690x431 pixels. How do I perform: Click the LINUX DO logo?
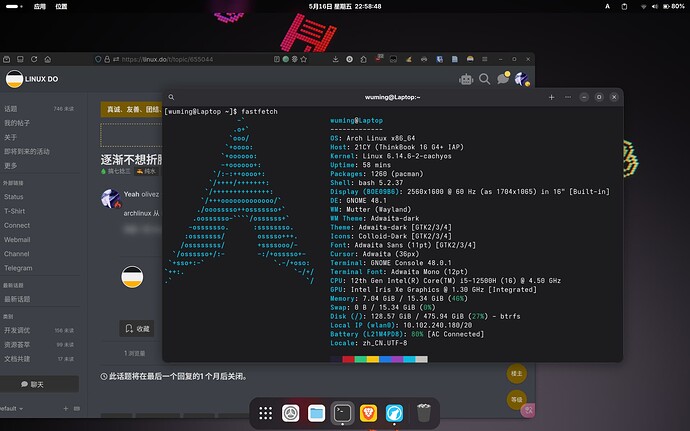point(32,79)
